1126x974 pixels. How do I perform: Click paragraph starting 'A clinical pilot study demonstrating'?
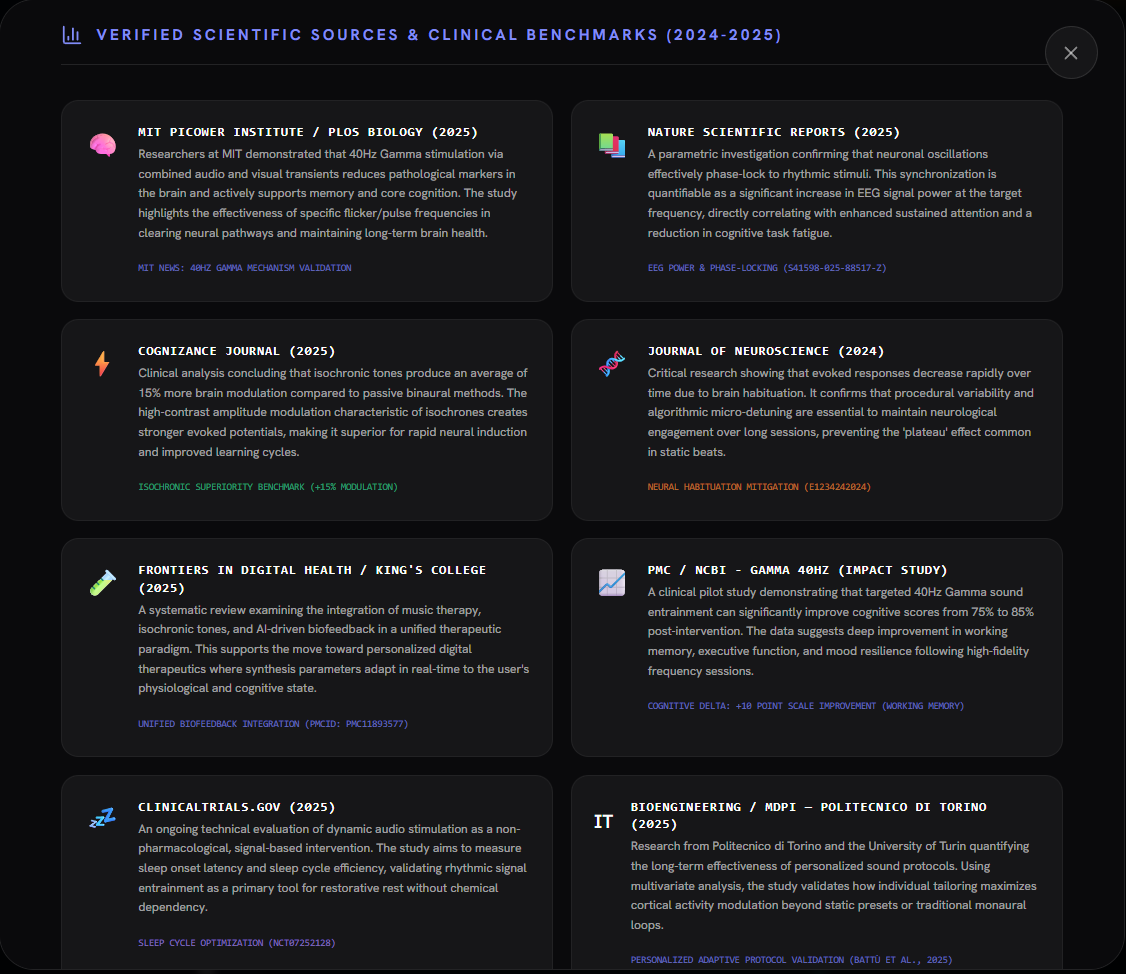pos(841,631)
